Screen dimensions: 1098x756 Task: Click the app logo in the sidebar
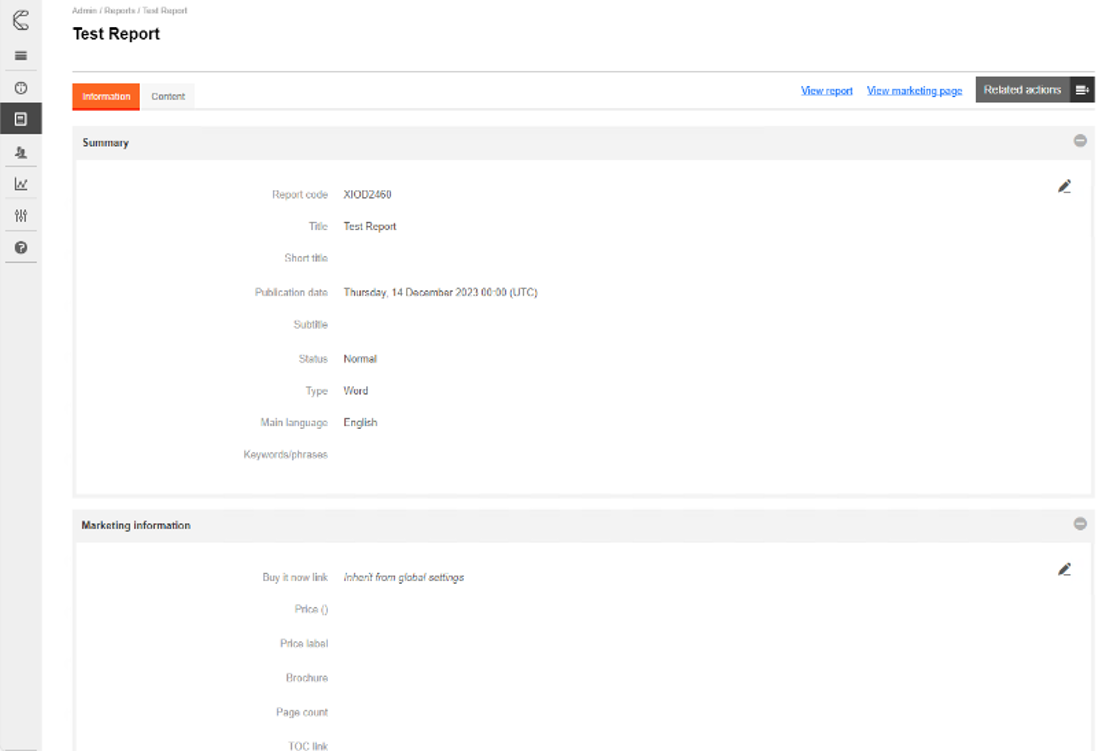click(x=20, y=20)
